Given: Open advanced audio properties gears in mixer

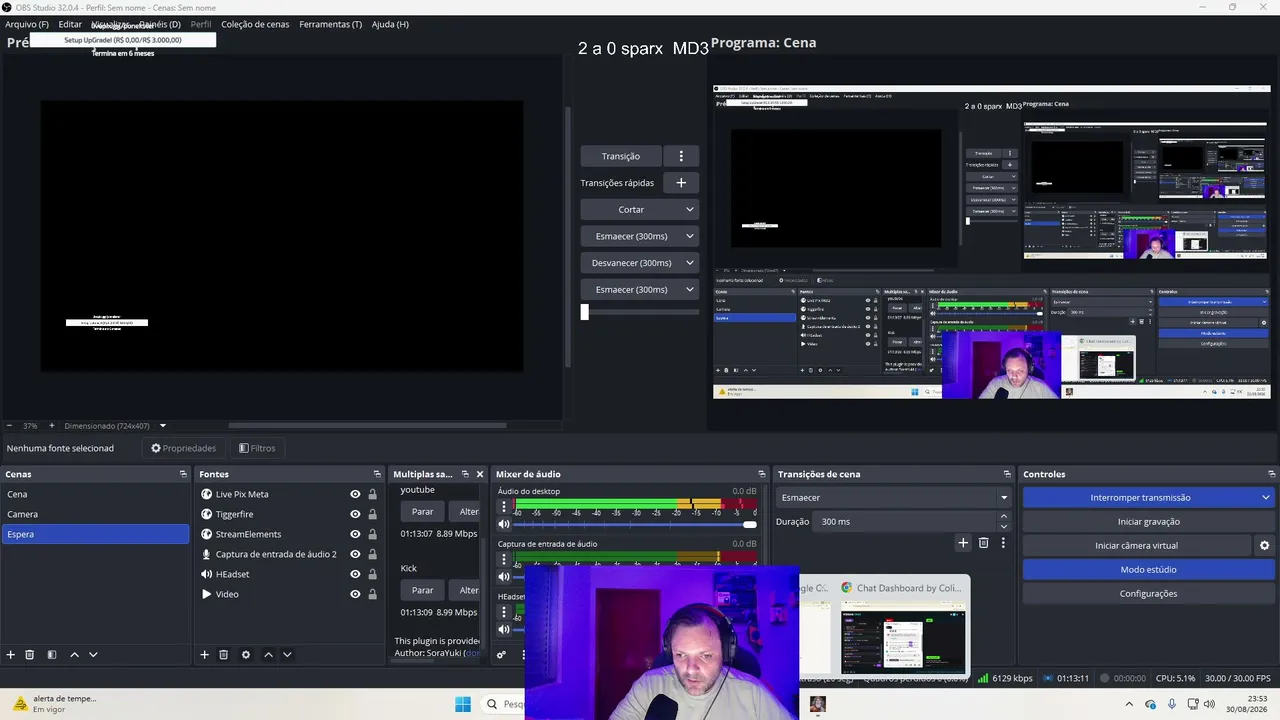Looking at the screenshot, I should [x=501, y=655].
